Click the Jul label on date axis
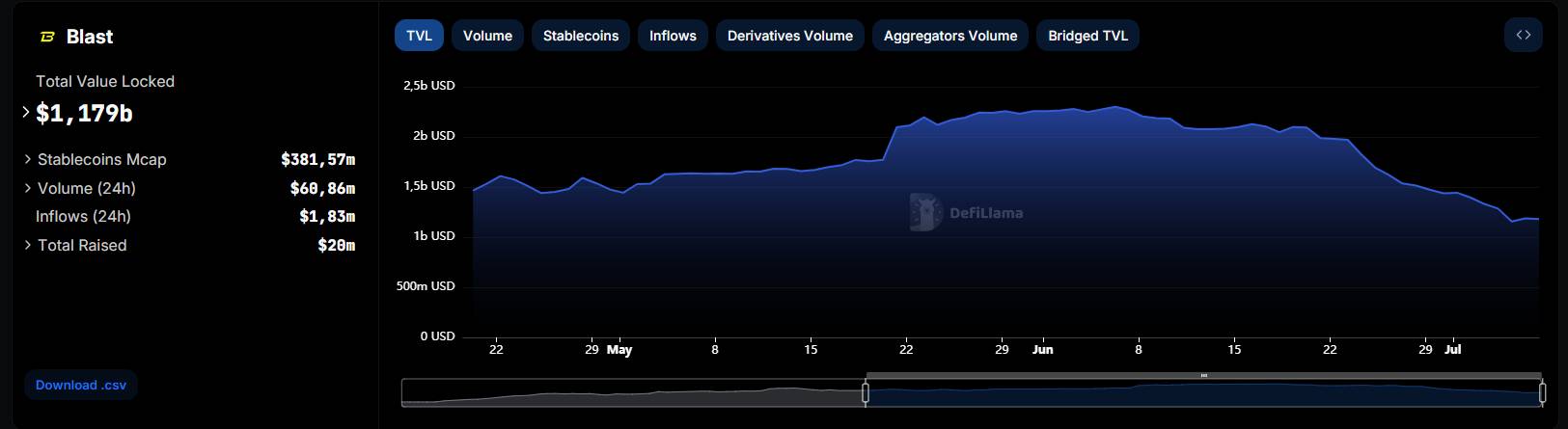Image resolution: width=1568 pixels, height=429 pixels. (x=1453, y=349)
